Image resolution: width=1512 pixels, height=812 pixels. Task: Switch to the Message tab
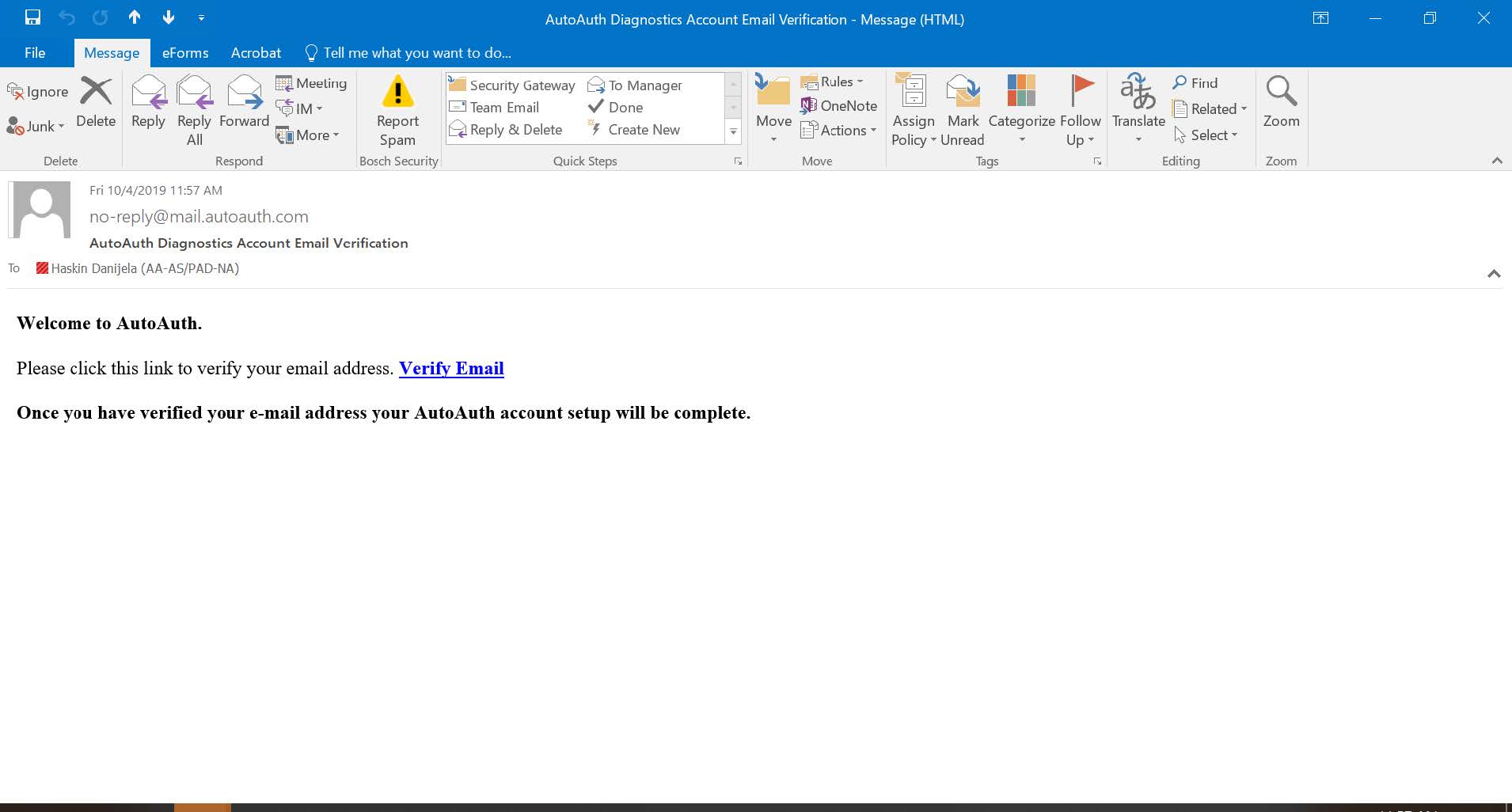112,53
